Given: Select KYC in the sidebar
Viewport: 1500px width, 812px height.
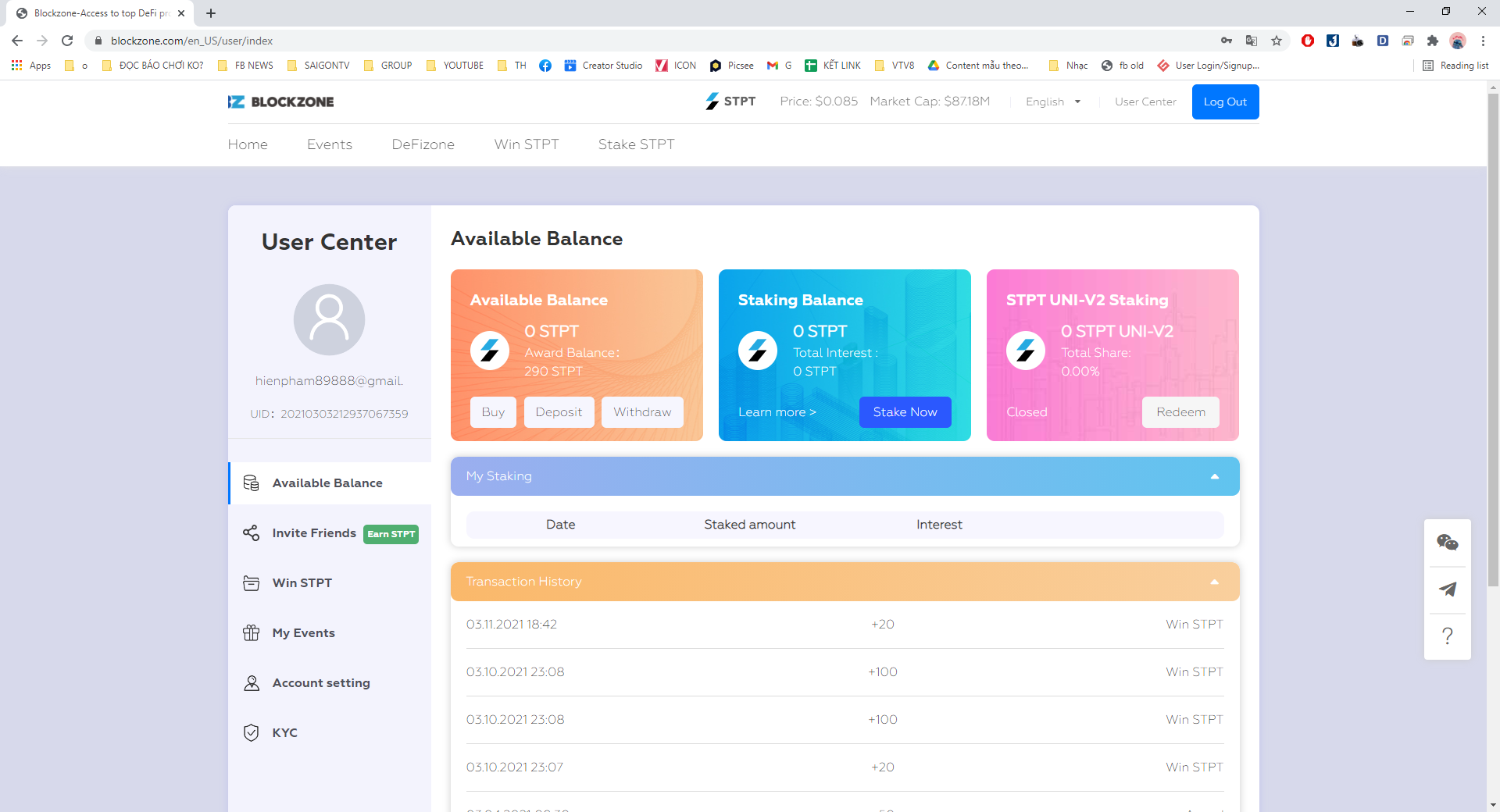Looking at the screenshot, I should [284, 733].
